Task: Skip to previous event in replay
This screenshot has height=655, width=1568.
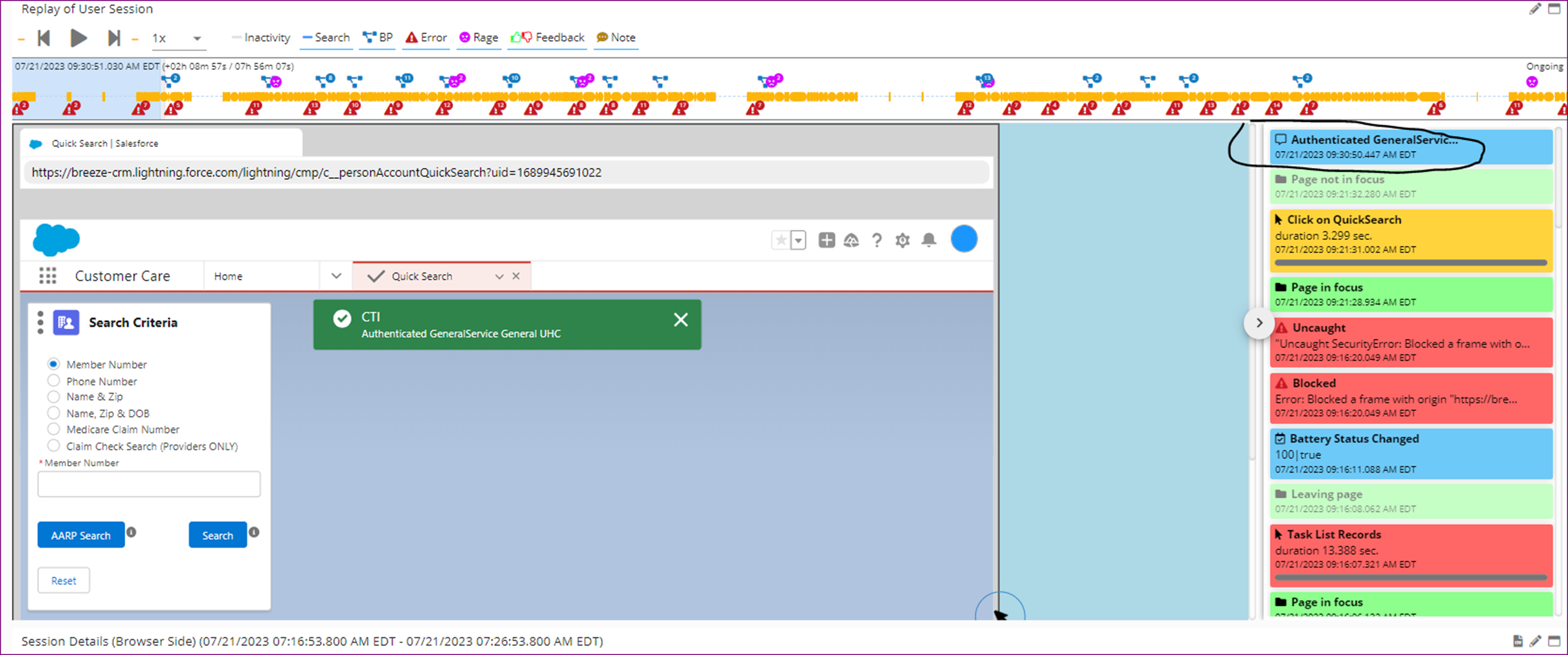Action: (43, 38)
